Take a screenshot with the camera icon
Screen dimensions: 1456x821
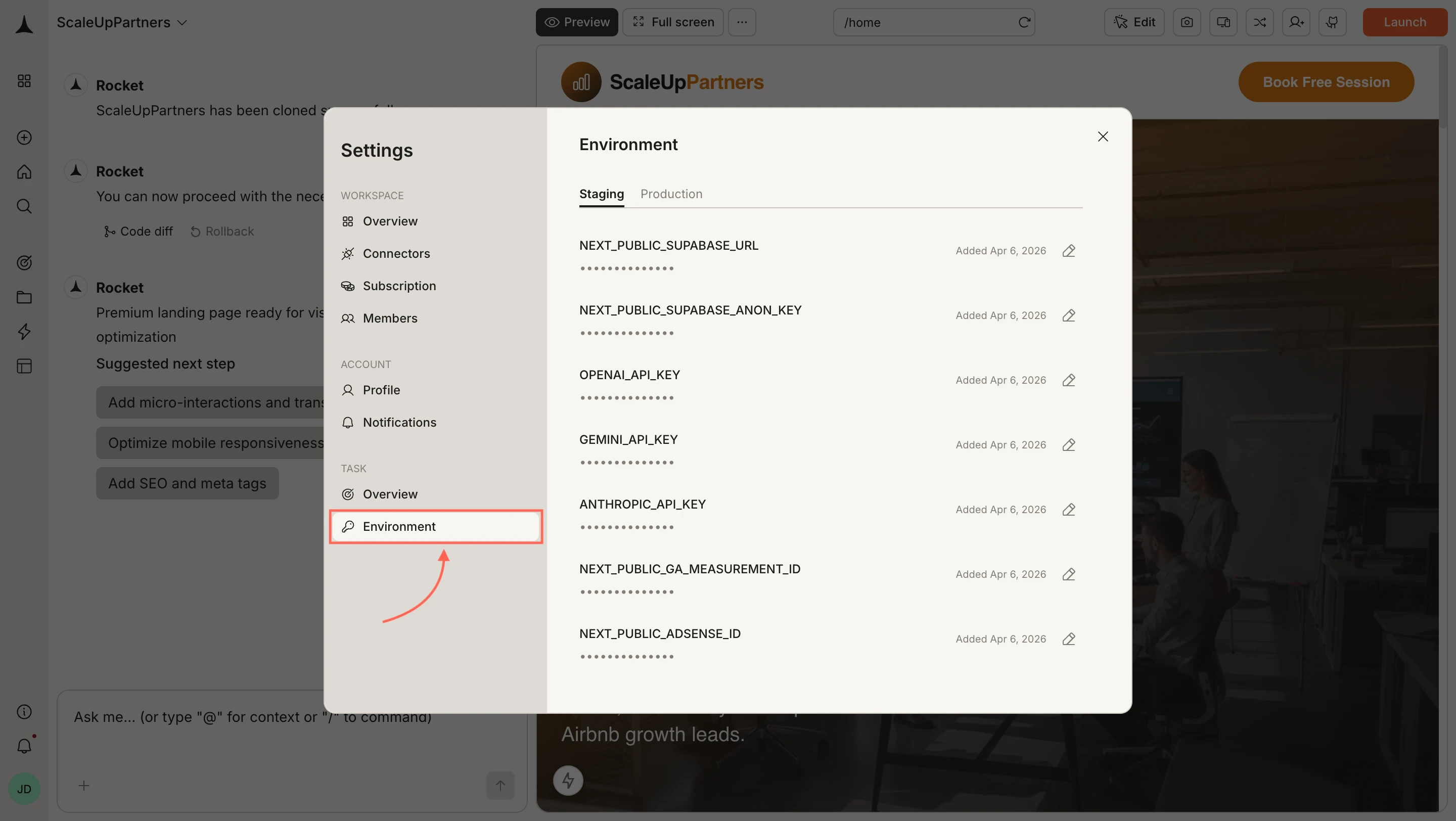[1187, 22]
